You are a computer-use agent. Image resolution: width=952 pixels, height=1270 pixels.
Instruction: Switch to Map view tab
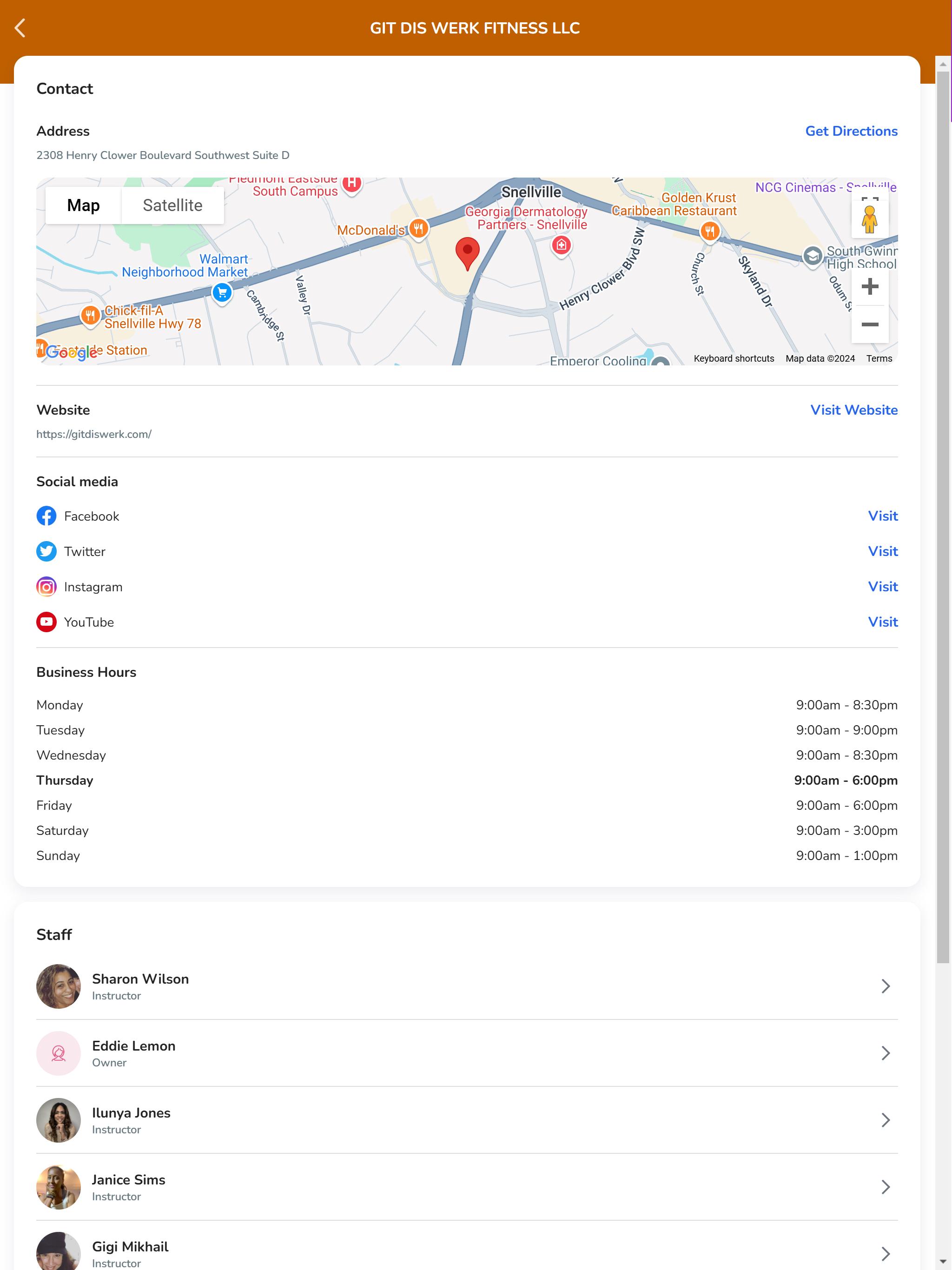click(x=83, y=205)
